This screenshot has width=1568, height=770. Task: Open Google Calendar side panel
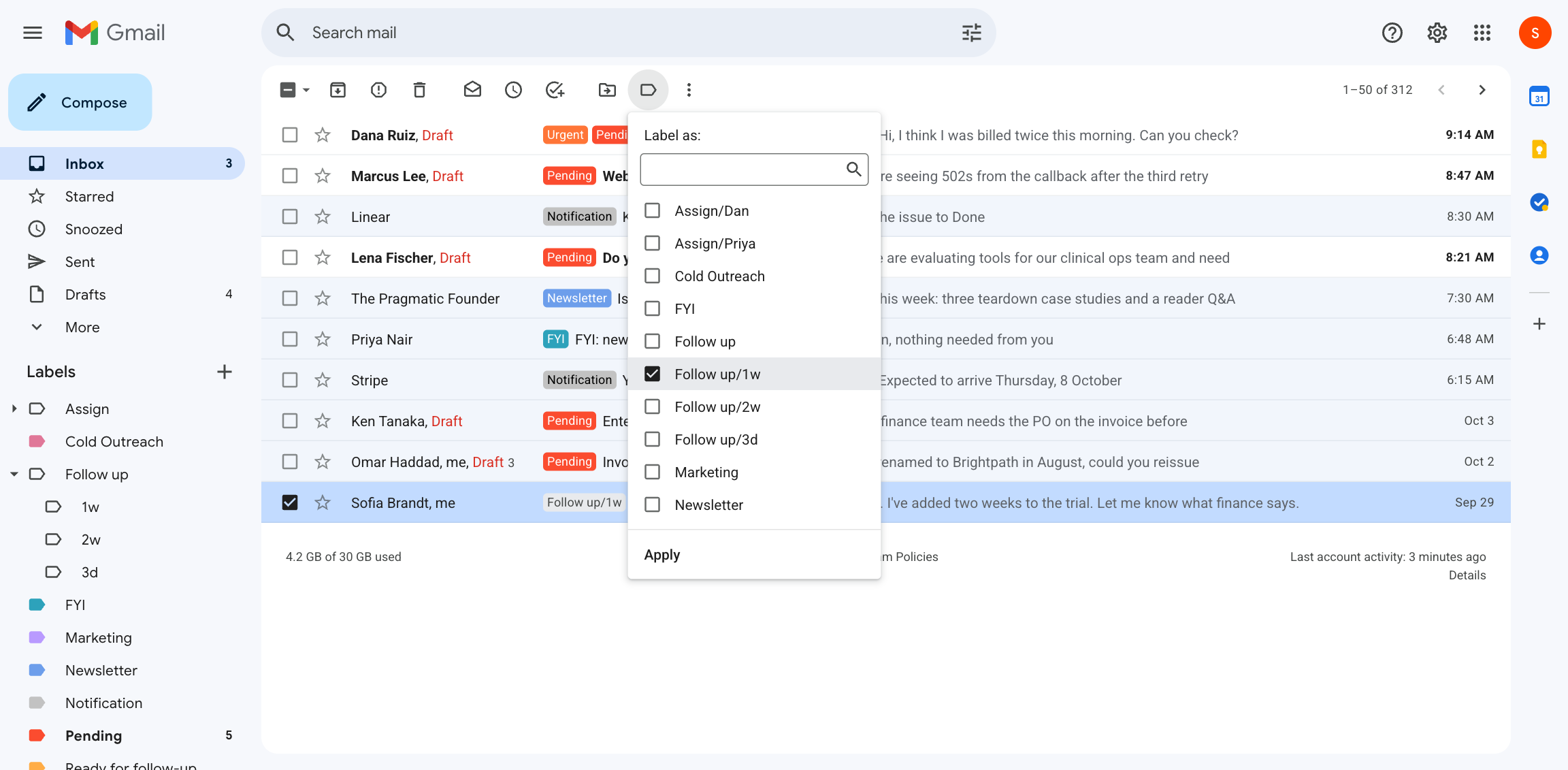1539,97
